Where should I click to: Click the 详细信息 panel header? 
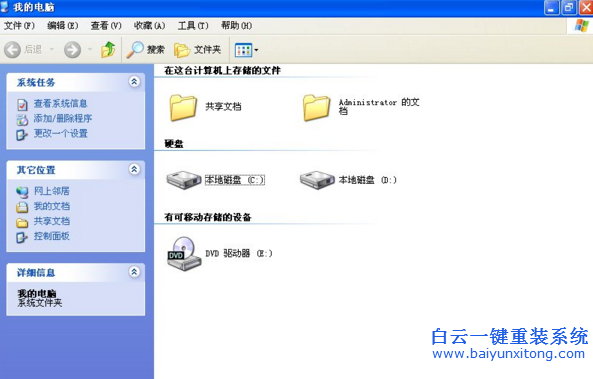[76, 272]
